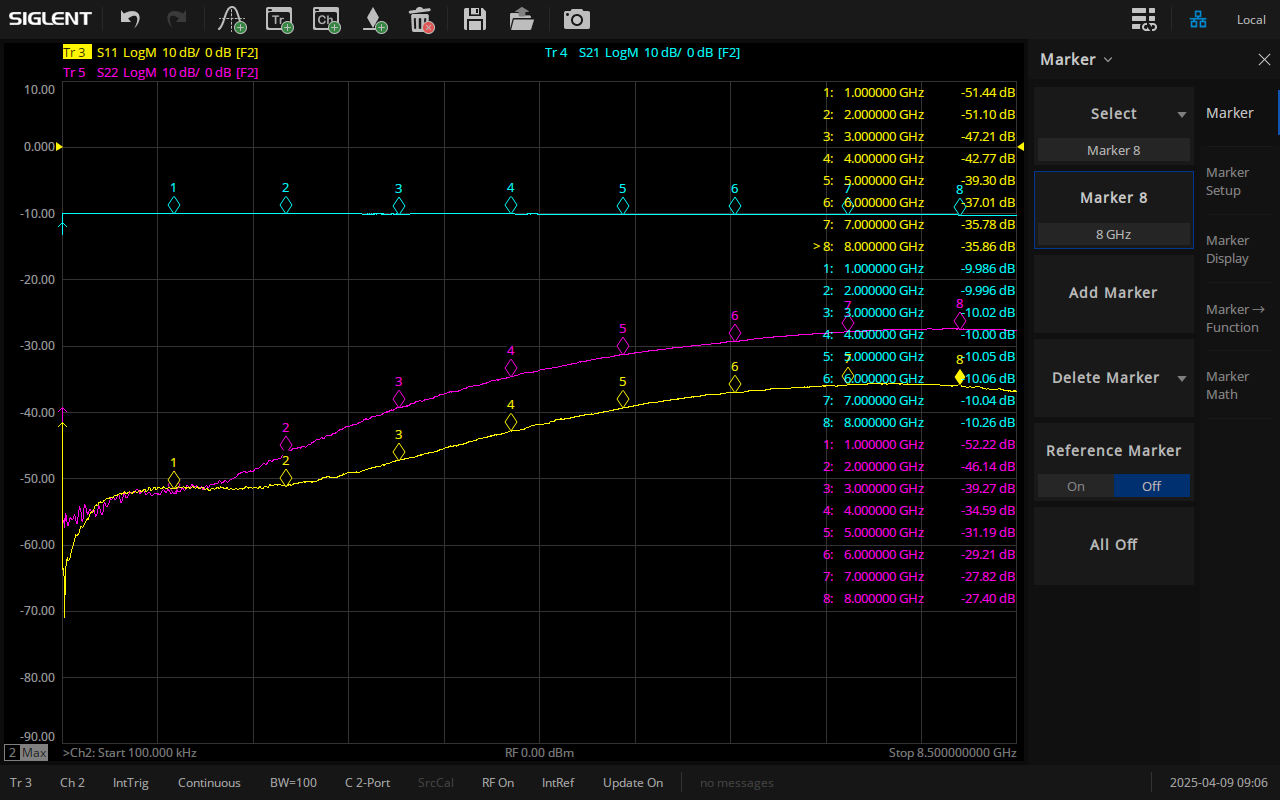Click the All Off button
This screenshot has height=800, width=1280.
(x=1113, y=544)
